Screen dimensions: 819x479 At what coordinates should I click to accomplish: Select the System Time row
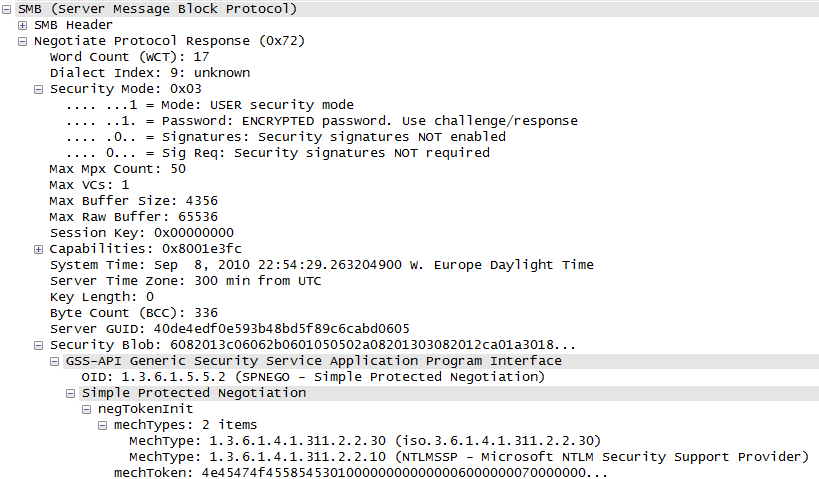322,265
